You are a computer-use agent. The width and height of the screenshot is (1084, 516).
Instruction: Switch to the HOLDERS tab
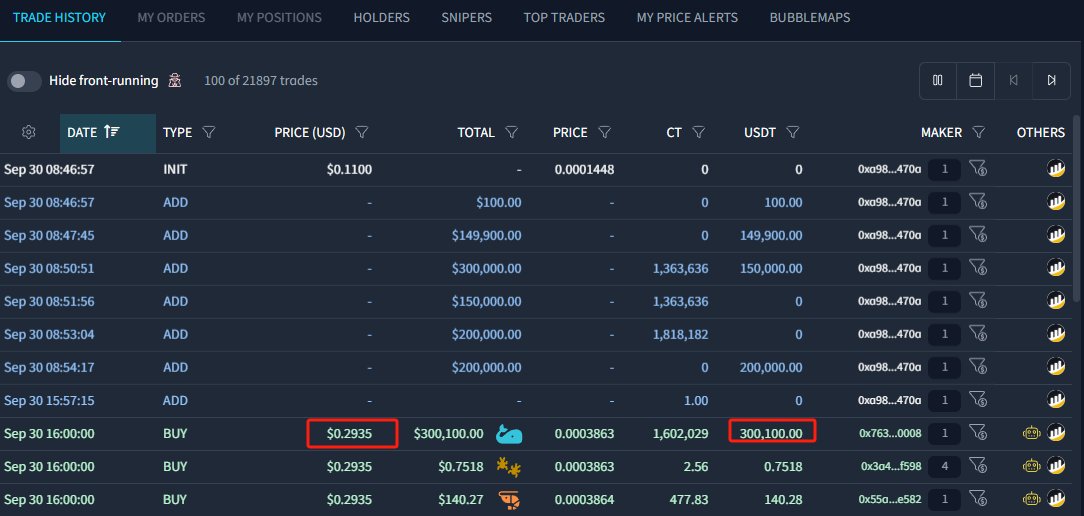[x=382, y=17]
